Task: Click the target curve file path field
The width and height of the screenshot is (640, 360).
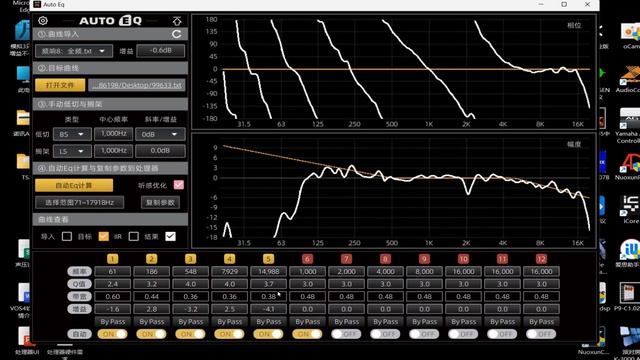Action: click(137, 85)
